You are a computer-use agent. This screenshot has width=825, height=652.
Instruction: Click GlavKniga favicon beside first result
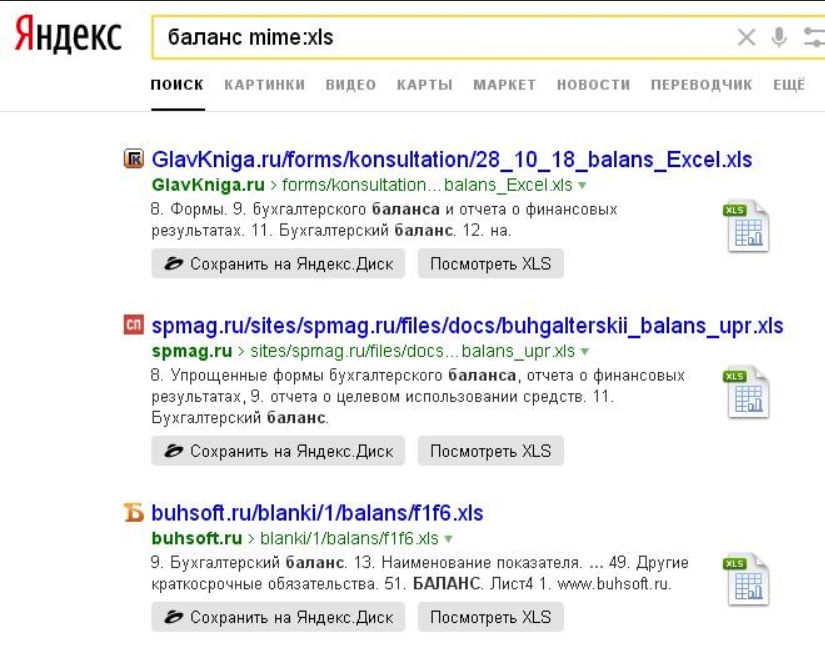pos(133,160)
